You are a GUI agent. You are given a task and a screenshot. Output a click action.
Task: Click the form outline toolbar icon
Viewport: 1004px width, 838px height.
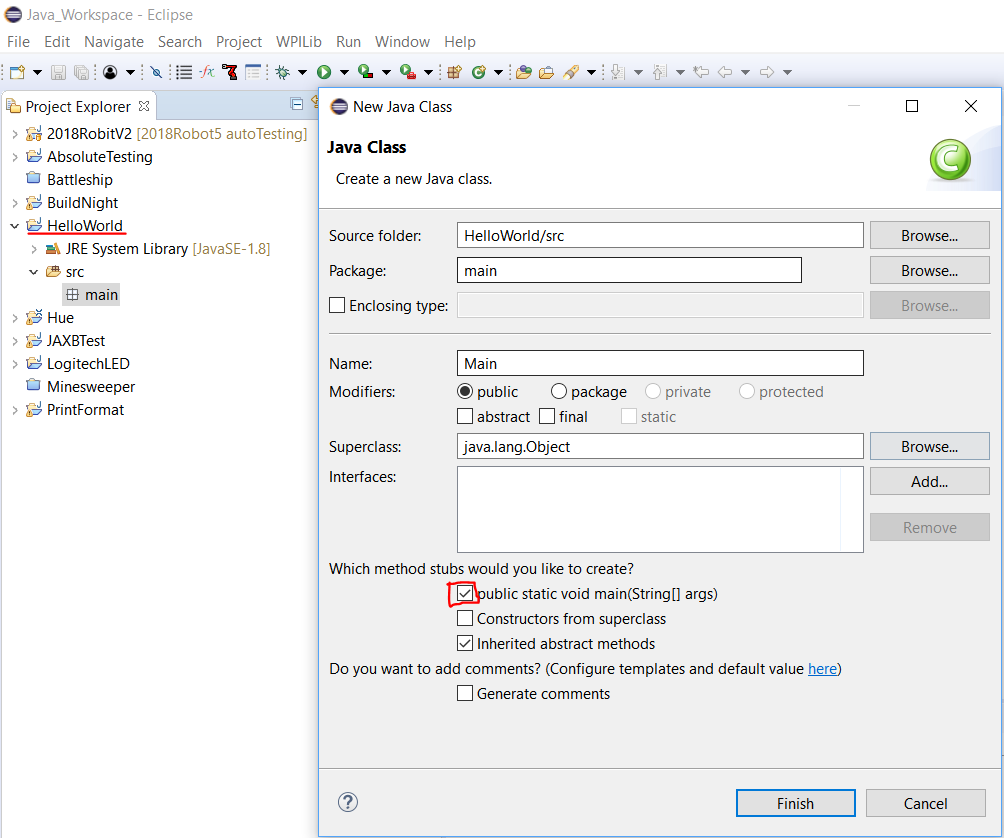click(x=253, y=72)
